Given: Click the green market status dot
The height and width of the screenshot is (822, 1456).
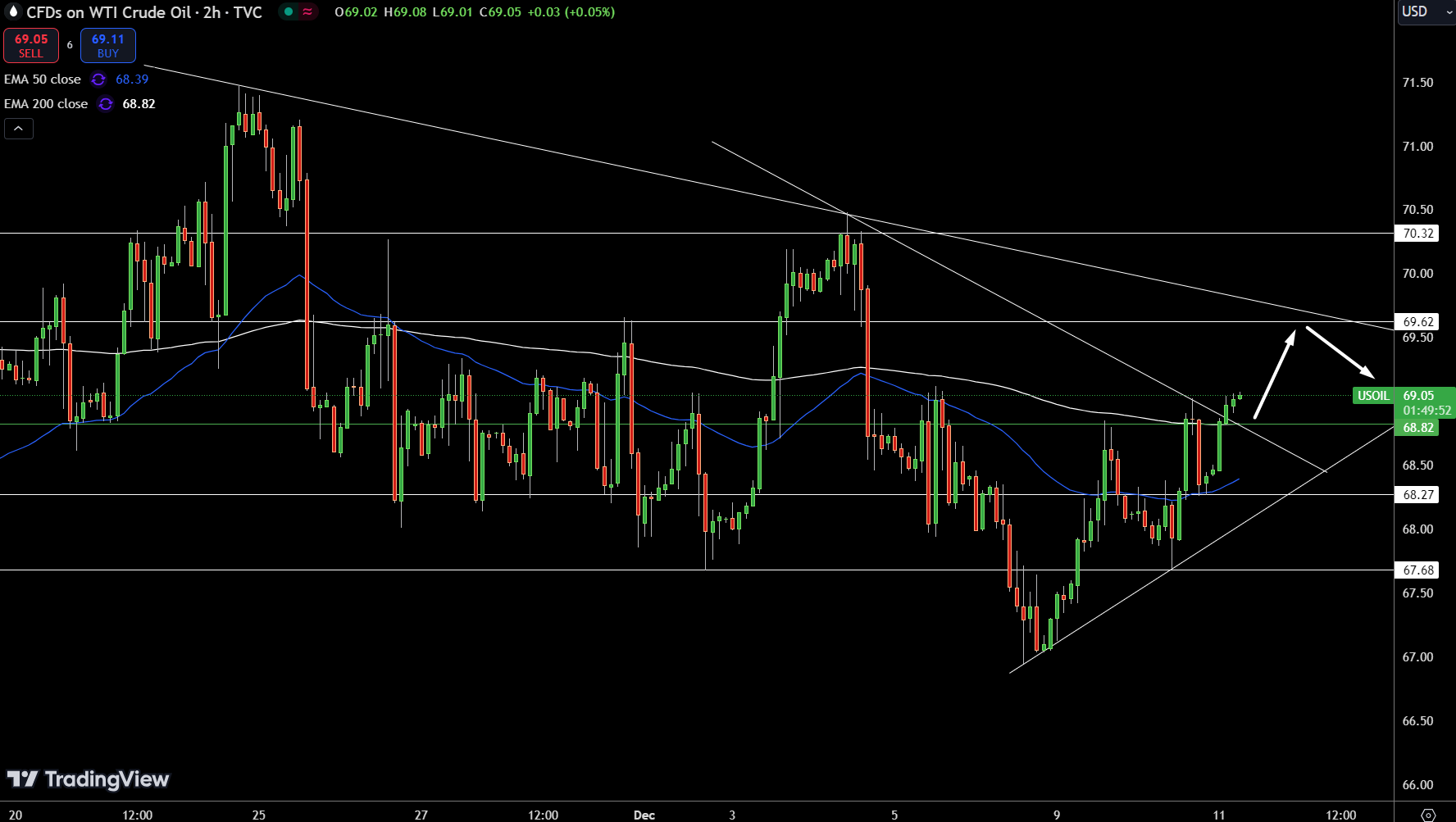Looking at the screenshot, I should 289,12.
